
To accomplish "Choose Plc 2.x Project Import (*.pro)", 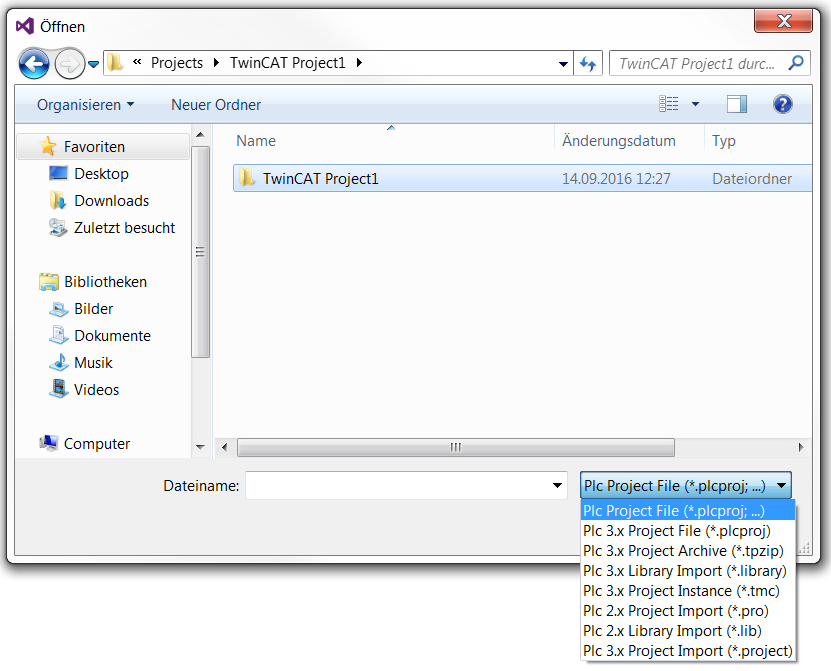I will tap(688, 611).
